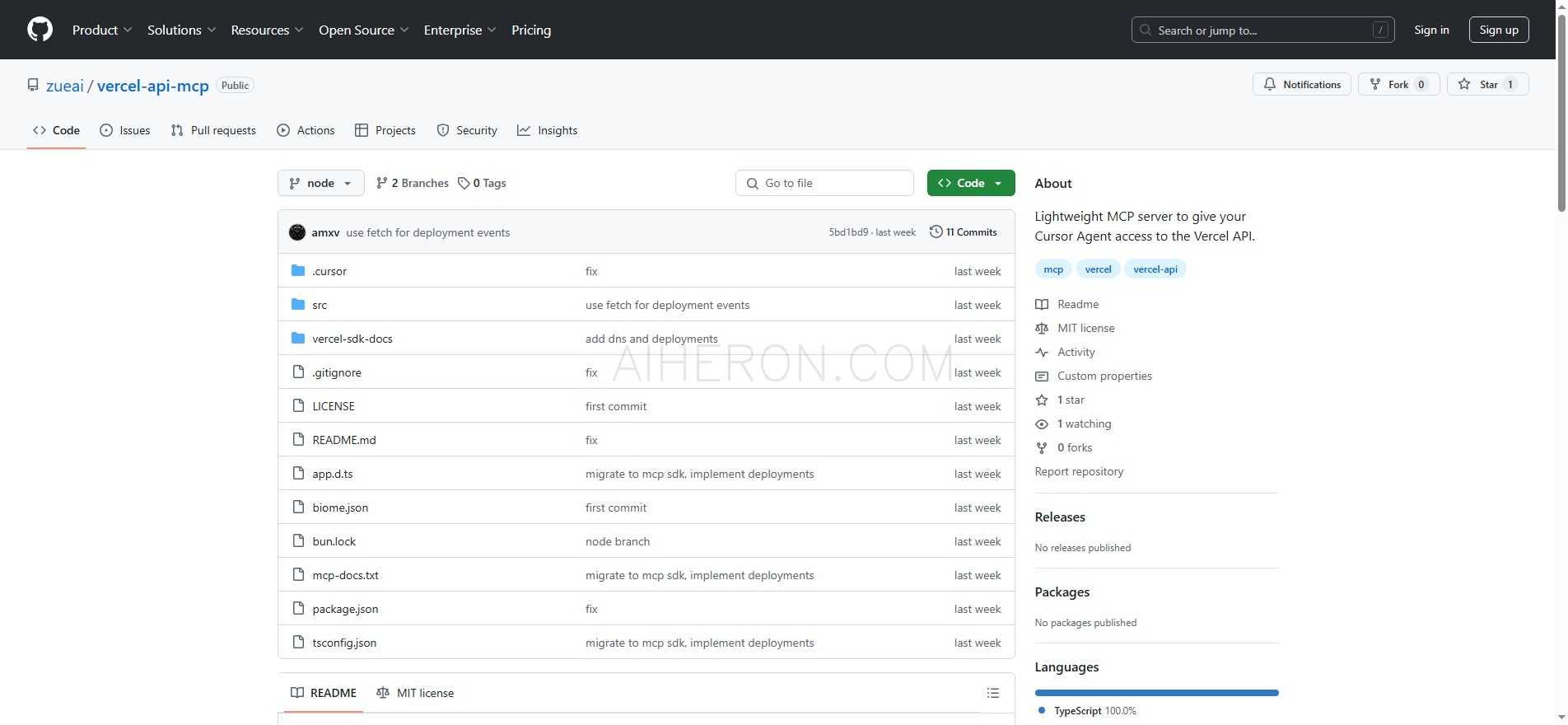The height and width of the screenshot is (725, 1568).
Task: Open the tsconfig.json file
Action: [344, 643]
